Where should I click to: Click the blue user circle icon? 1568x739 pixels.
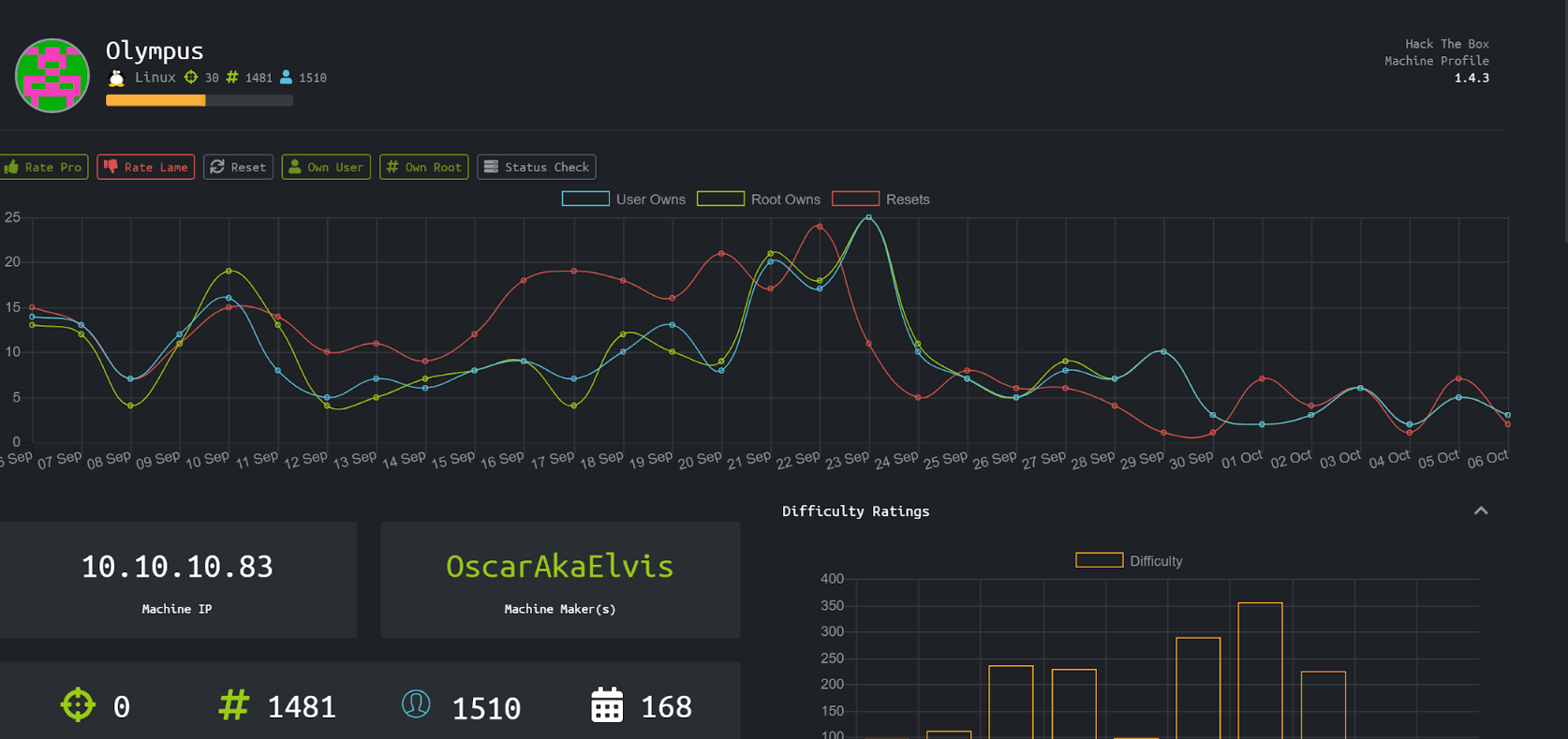click(x=416, y=704)
